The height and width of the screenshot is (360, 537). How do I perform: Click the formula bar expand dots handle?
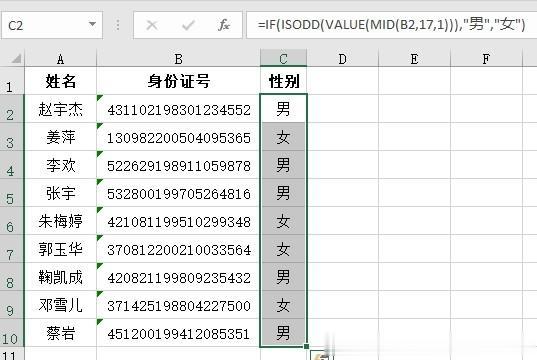coord(118,25)
